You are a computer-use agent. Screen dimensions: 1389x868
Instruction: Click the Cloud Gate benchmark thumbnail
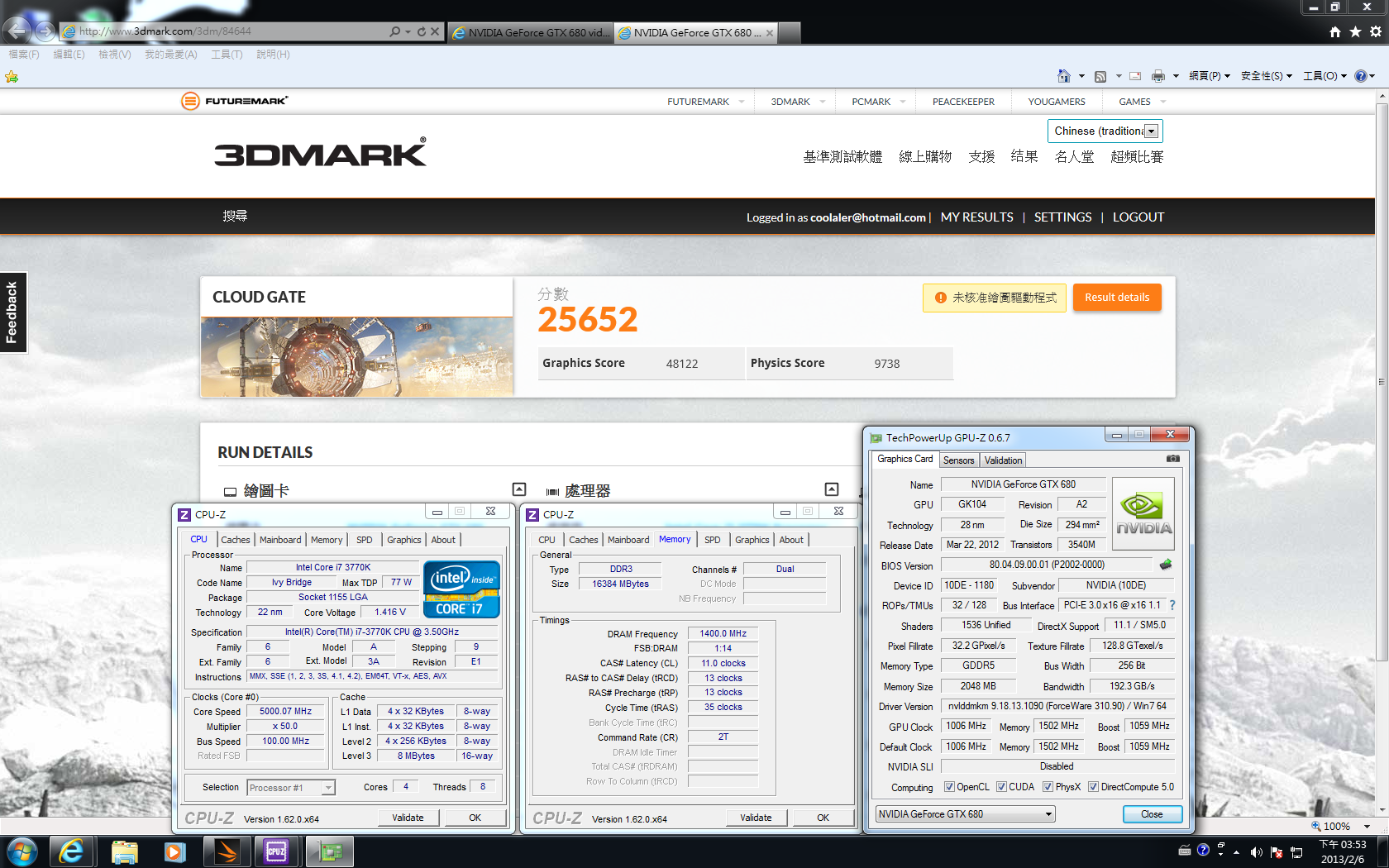[356, 356]
